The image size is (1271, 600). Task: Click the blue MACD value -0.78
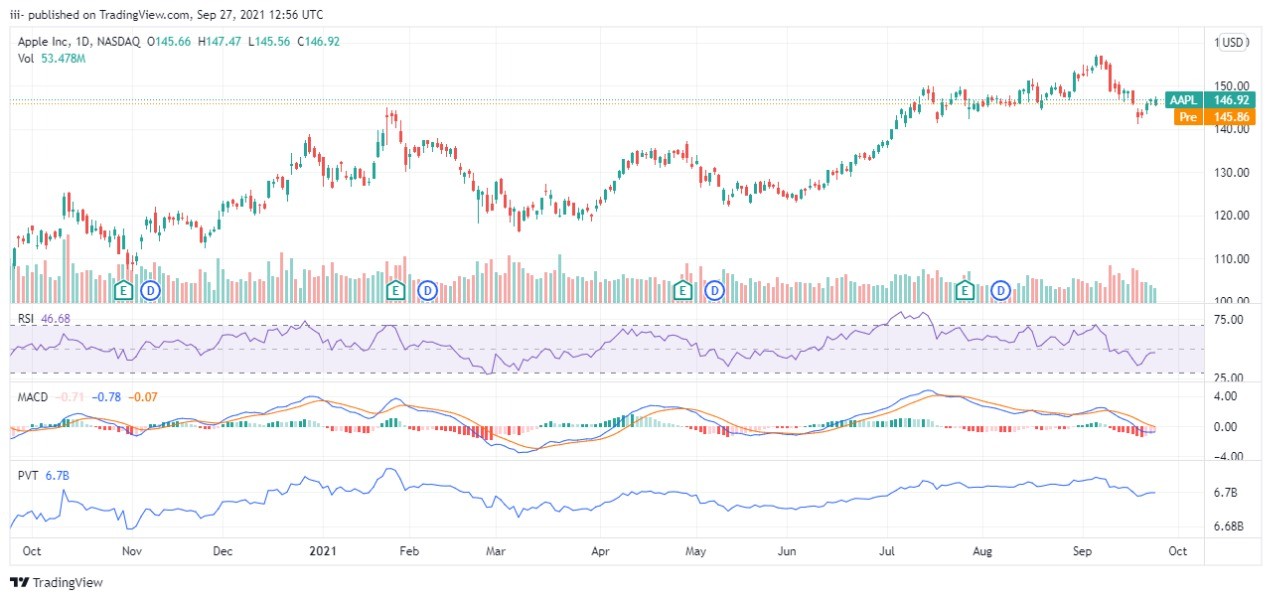tap(106, 397)
